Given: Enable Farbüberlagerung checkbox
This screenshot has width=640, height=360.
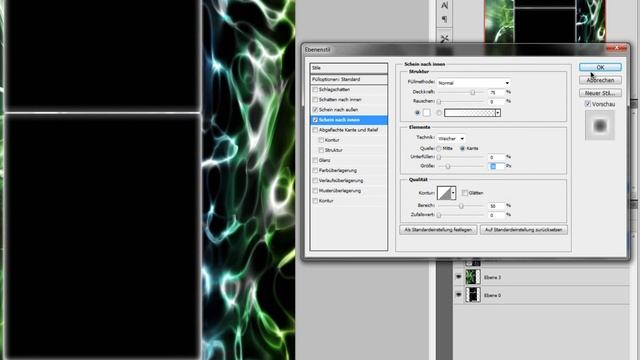Looking at the screenshot, I should tap(315, 170).
